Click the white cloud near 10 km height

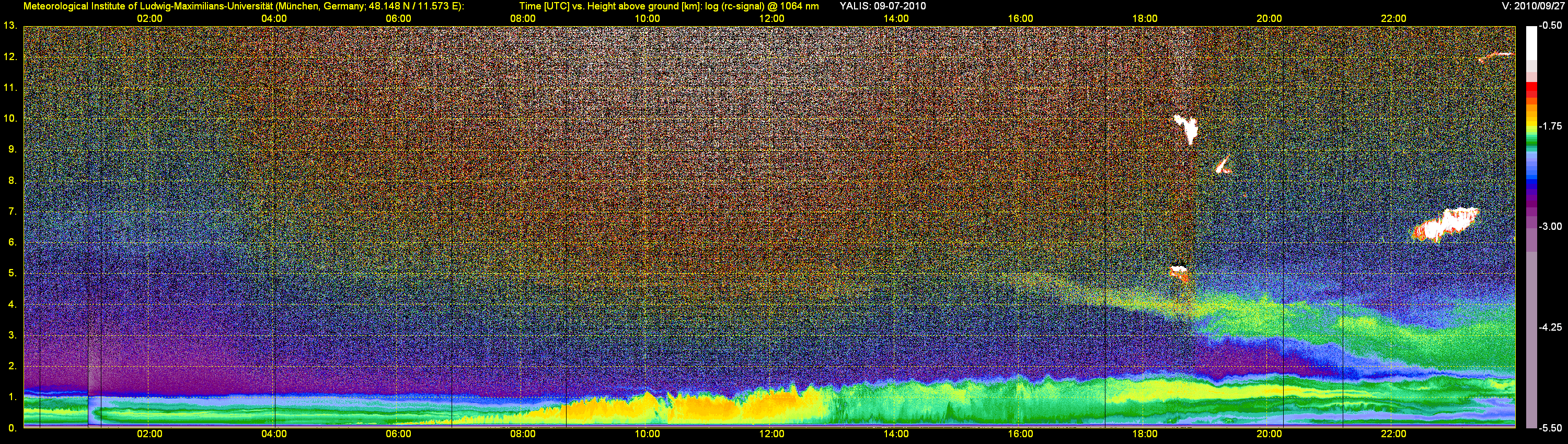(x=1186, y=128)
